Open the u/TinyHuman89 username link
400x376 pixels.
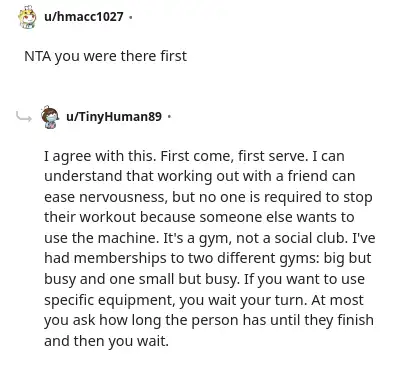[x=114, y=117]
